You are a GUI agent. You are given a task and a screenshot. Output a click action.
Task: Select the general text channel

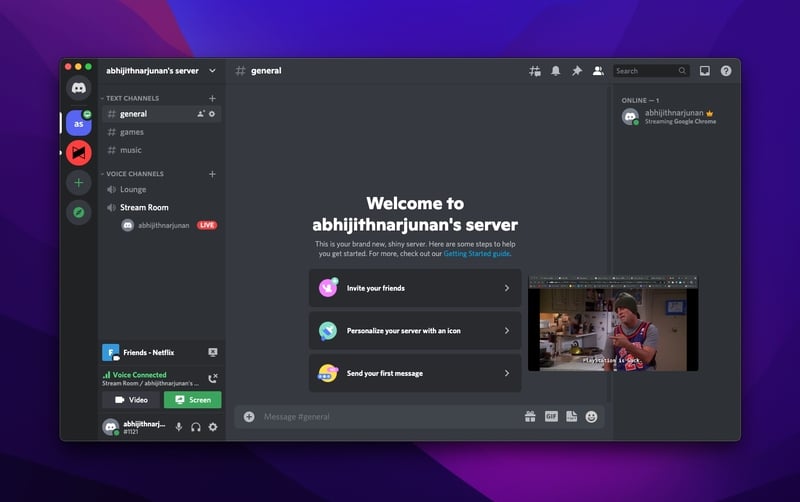tap(162, 114)
